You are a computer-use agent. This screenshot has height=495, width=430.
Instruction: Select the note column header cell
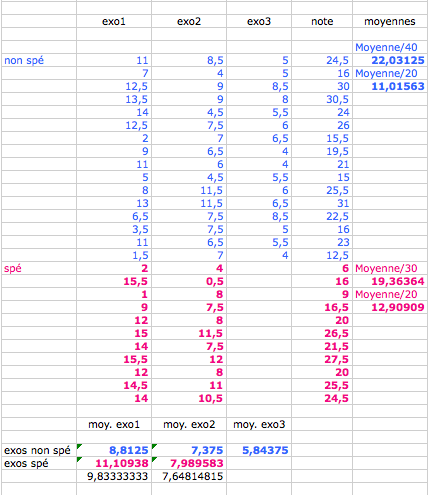click(322, 21)
